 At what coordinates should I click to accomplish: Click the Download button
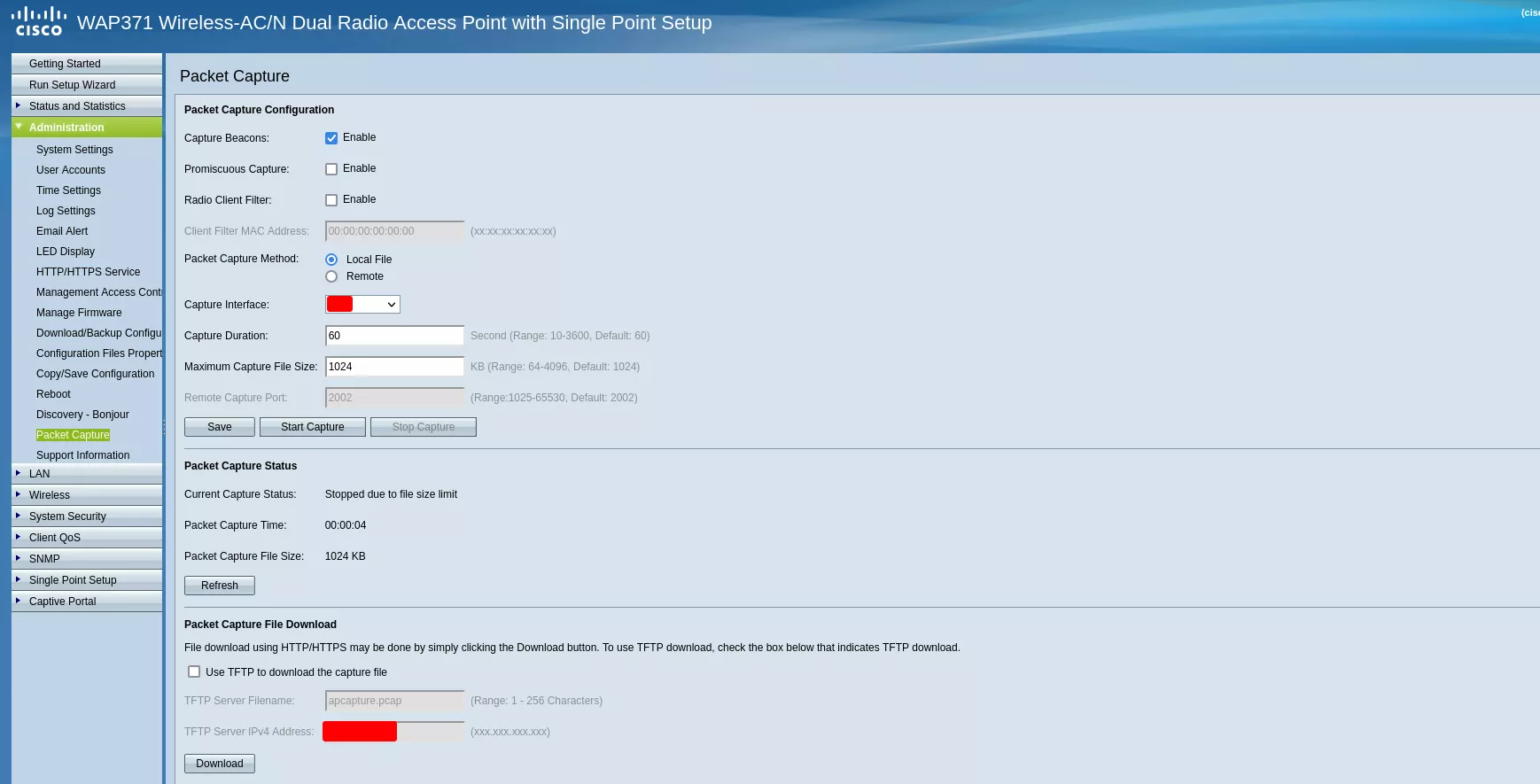[x=219, y=764]
